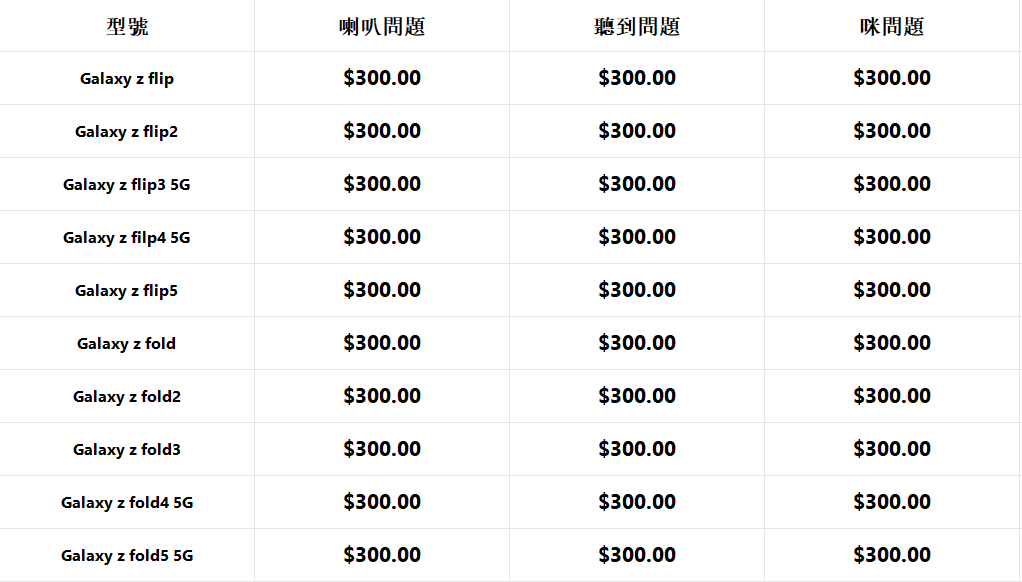This screenshot has height=582, width=1022.
Task: Click 咪問題 price for Galaxy z flip5
Action: (892, 290)
